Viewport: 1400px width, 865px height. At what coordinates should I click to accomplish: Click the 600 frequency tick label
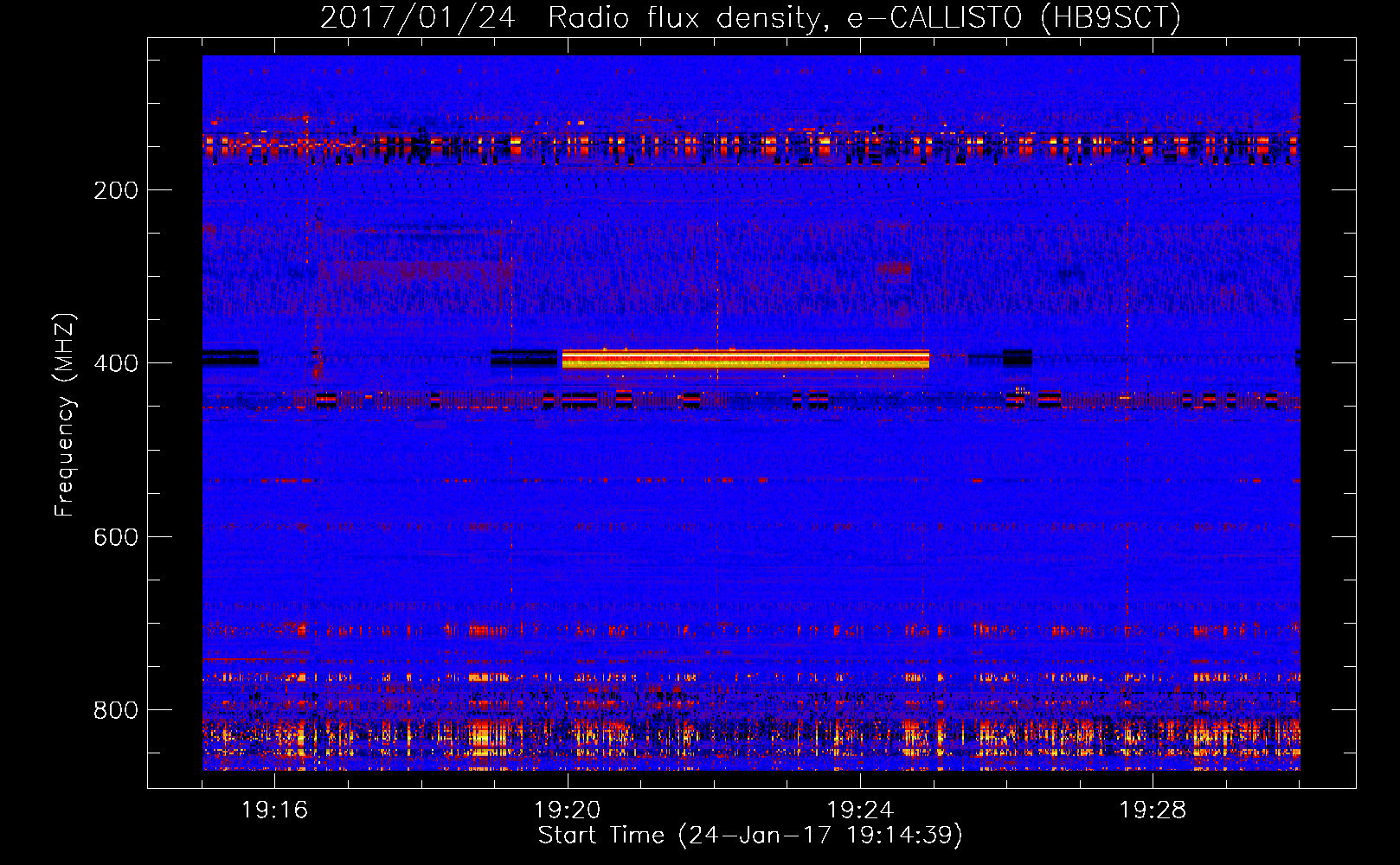click(116, 537)
